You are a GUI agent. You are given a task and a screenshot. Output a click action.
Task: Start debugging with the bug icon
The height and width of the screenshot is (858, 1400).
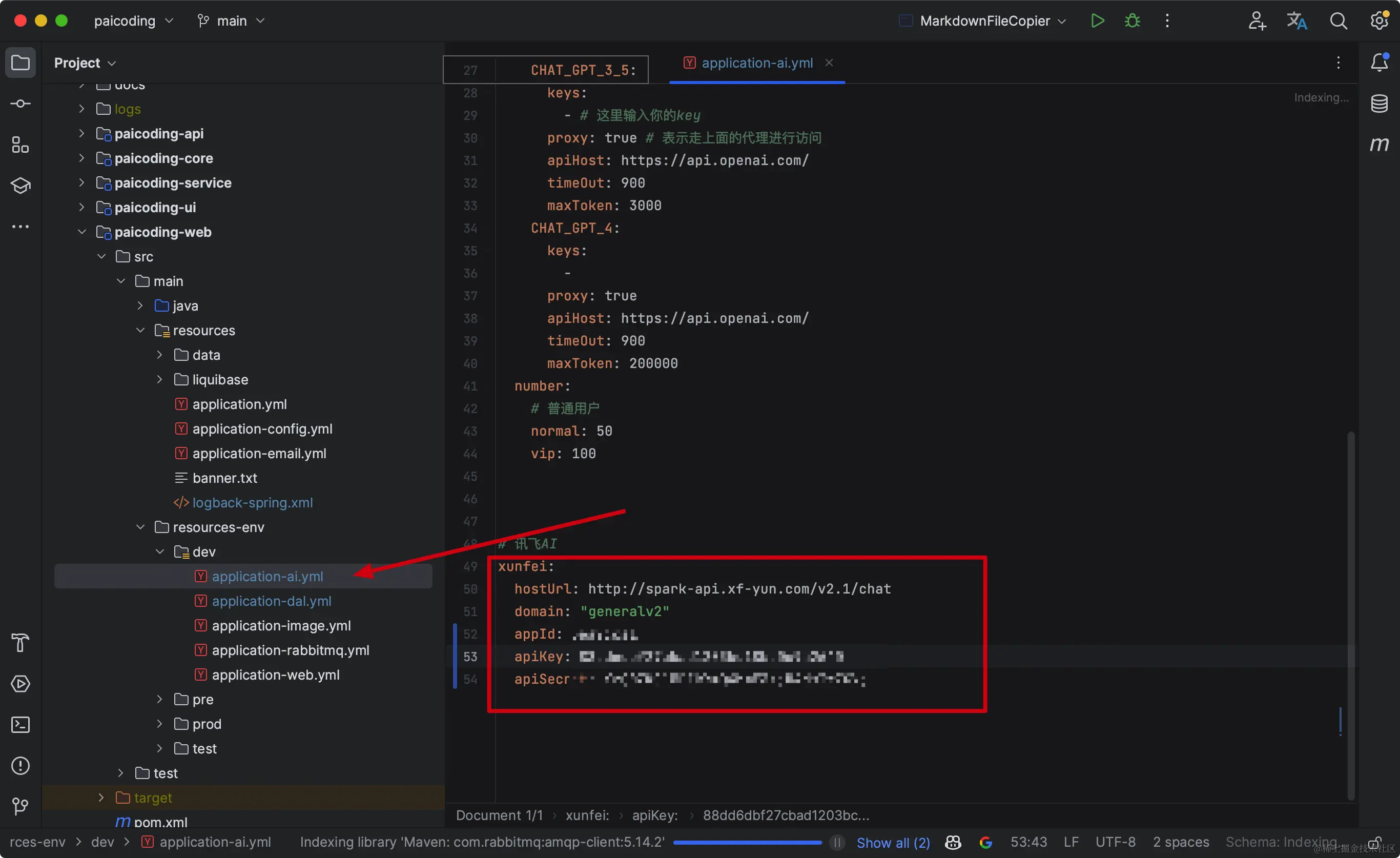pos(1132,21)
